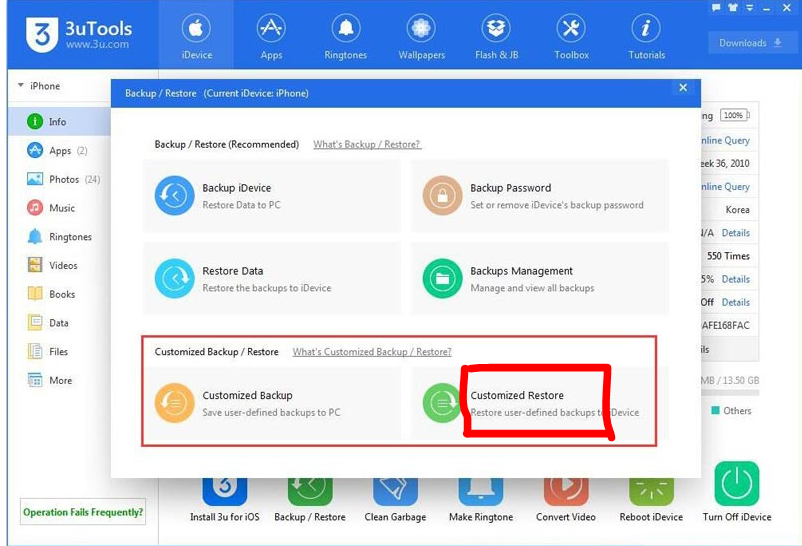Click the Convert Video shortcut
This screenshot has width=802, height=546.
click(x=566, y=500)
